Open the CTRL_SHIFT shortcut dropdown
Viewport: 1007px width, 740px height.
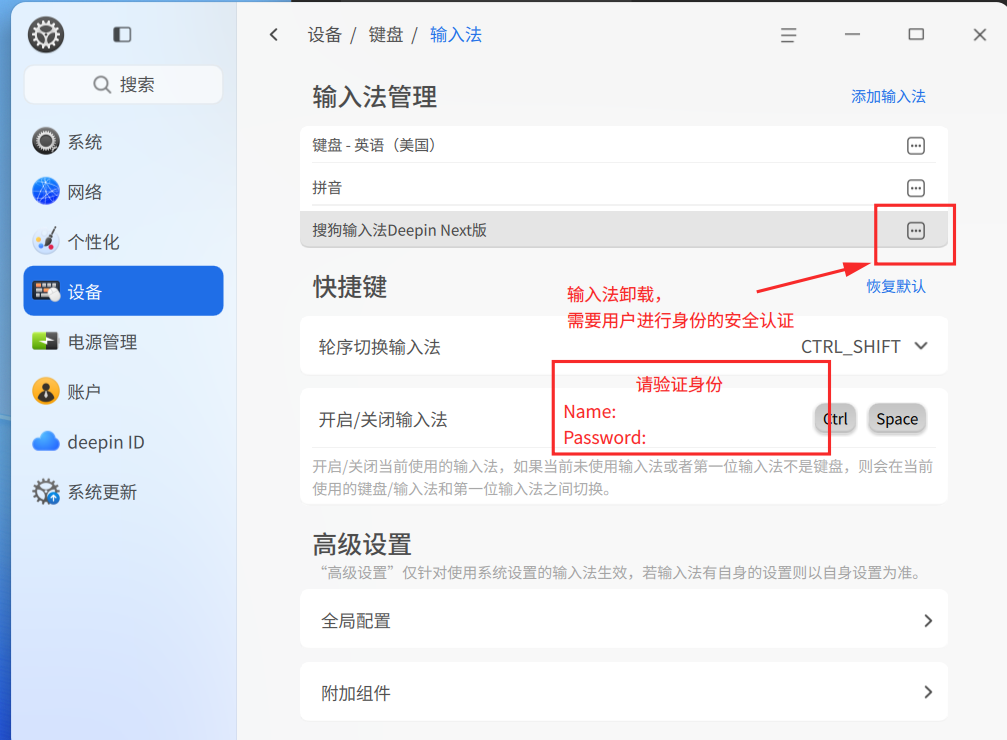tap(864, 347)
